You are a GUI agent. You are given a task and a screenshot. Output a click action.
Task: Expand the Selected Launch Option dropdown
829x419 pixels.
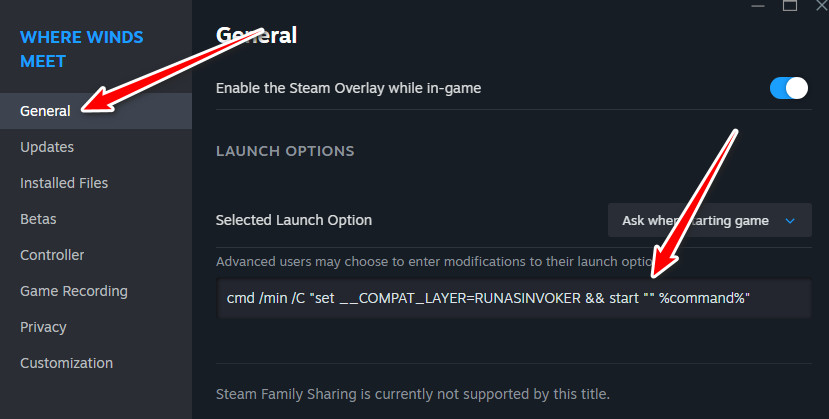point(708,220)
